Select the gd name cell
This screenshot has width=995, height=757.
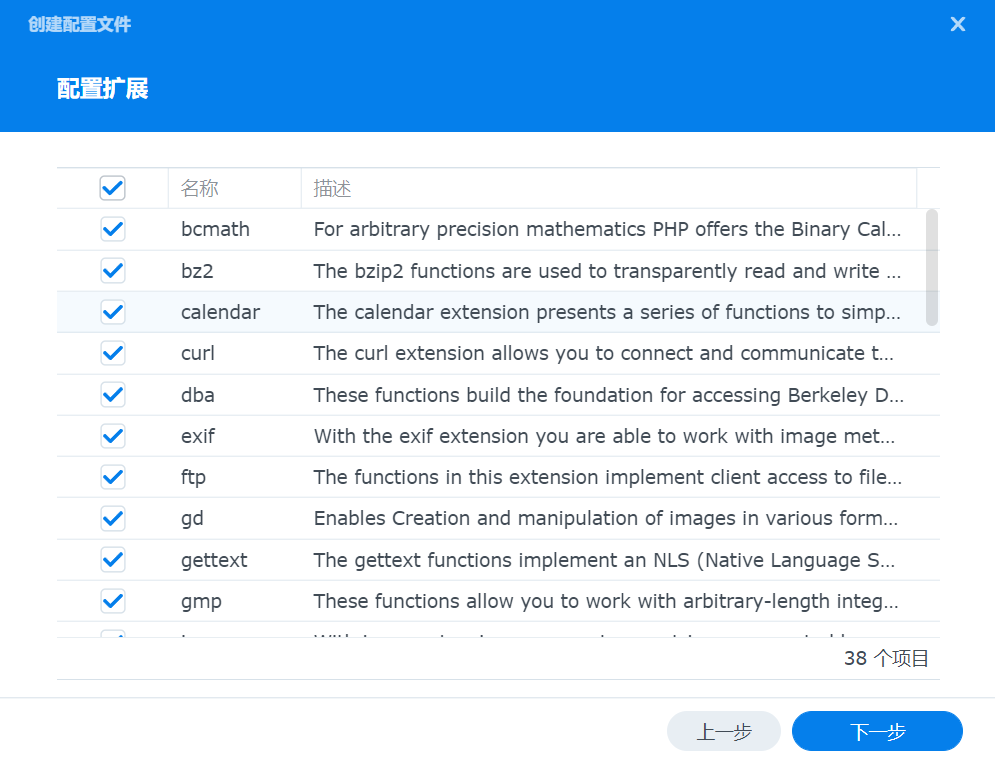[x=192, y=518]
